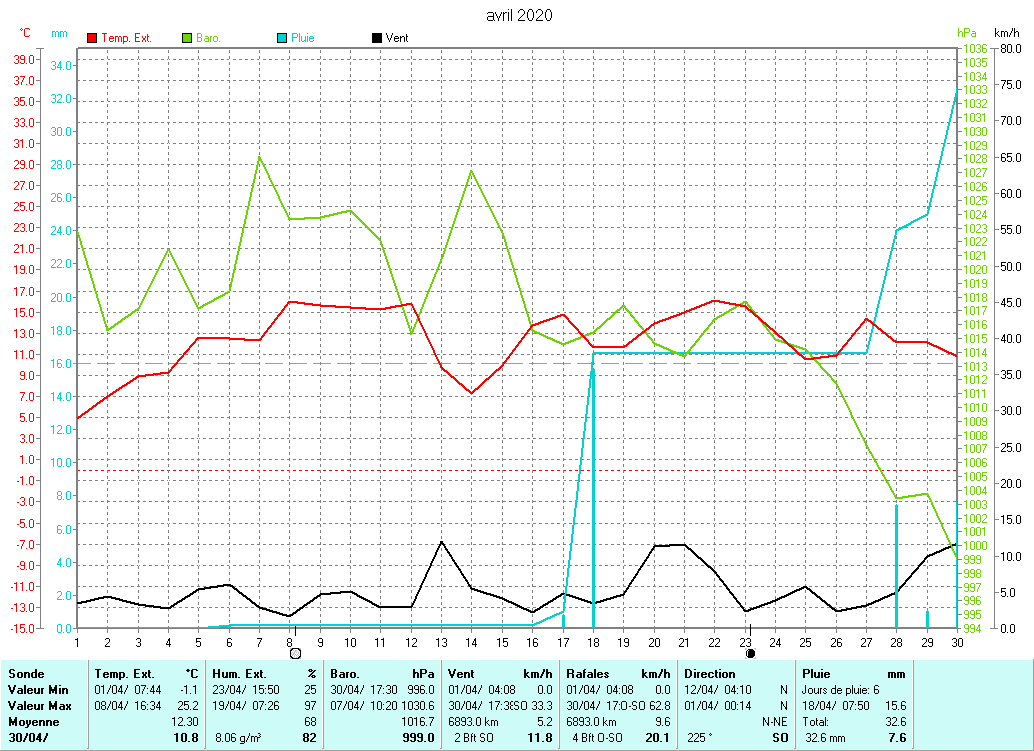Click day 18 on the x-axis
1034x751 pixels.
tap(593, 641)
